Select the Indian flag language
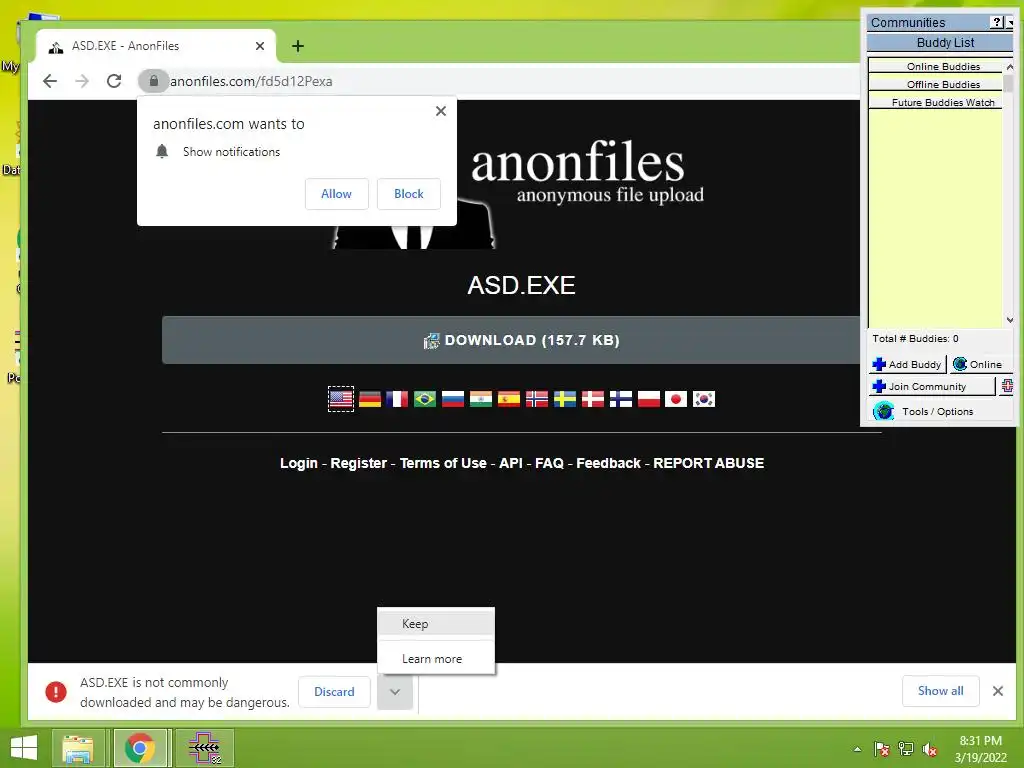The image size is (1024, 768). point(481,398)
